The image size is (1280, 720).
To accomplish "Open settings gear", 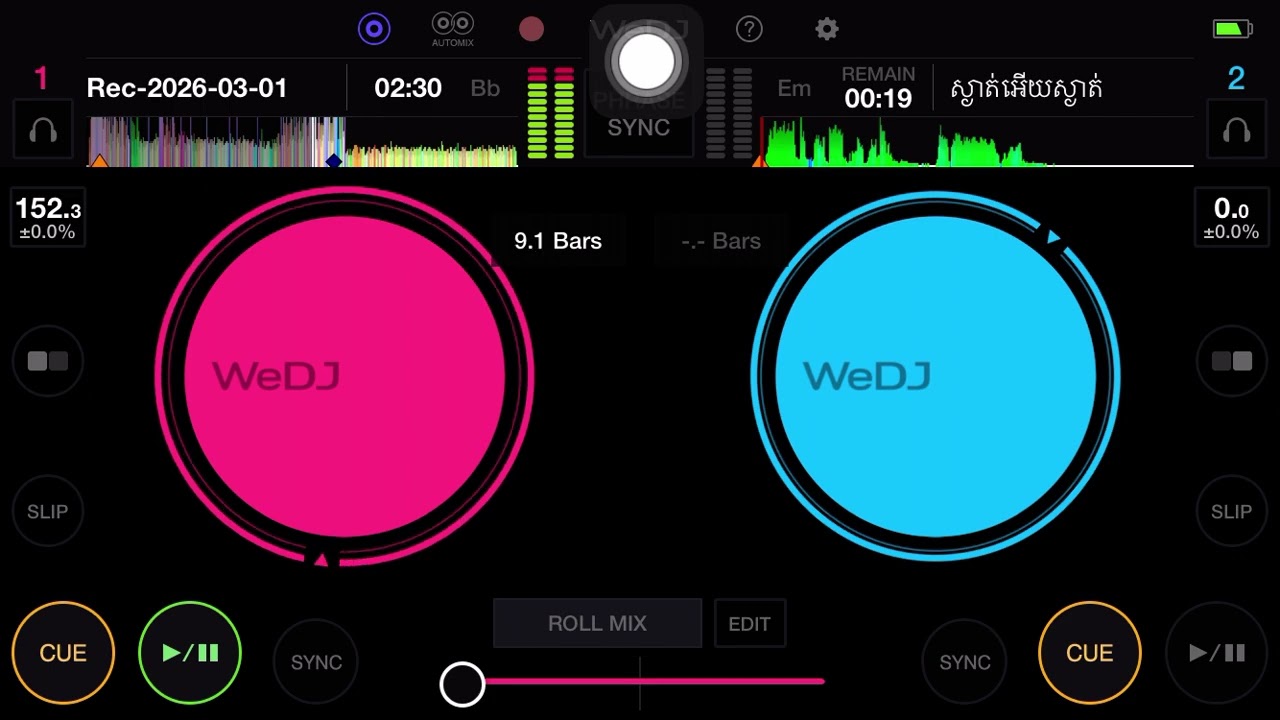I will click(x=826, y=29).
